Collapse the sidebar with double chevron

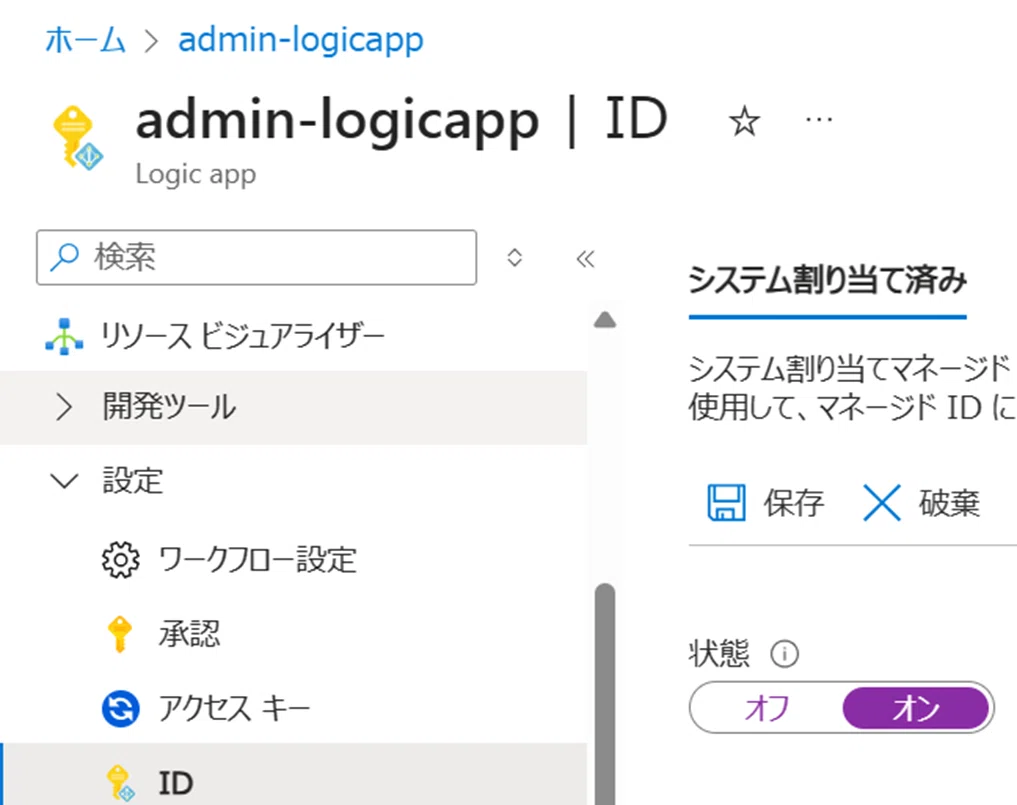click(x=585, y=258)
